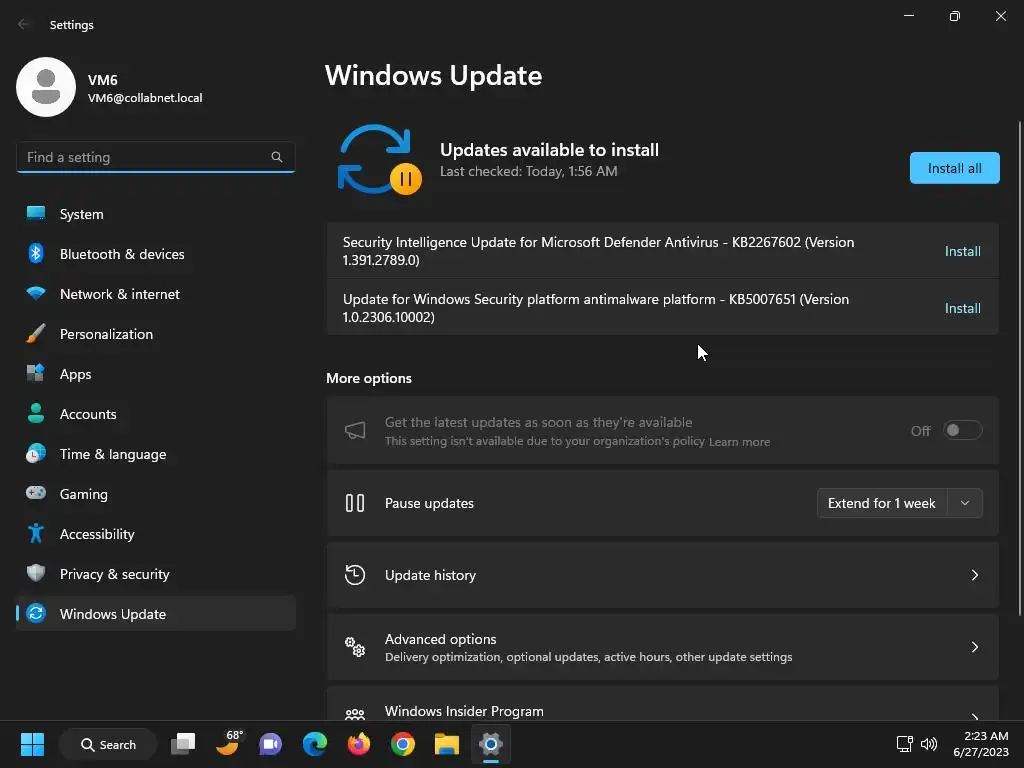This screenshot has width=1024, height=768.
Task: Click the vertical scrollbar on the right
Action: (1019, 368)
